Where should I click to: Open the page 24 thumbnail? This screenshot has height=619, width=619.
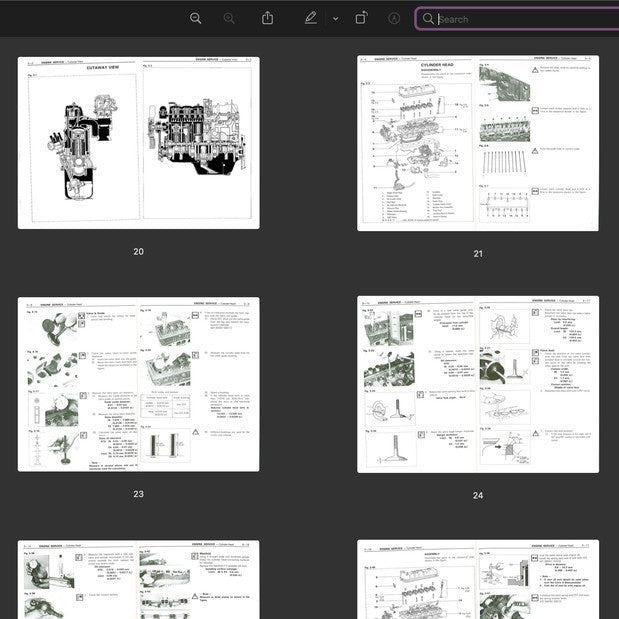pyautogui.click(x=478, y=384)
